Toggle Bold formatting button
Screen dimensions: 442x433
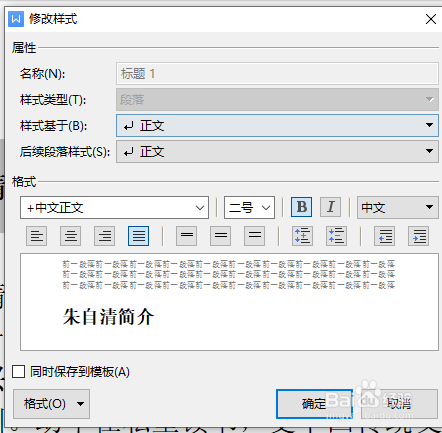pos(301,207)
